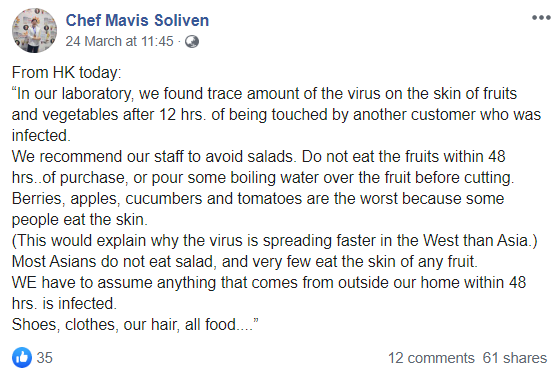Open the post options three-dot menu
557x377 pixels.
(541, 17)
